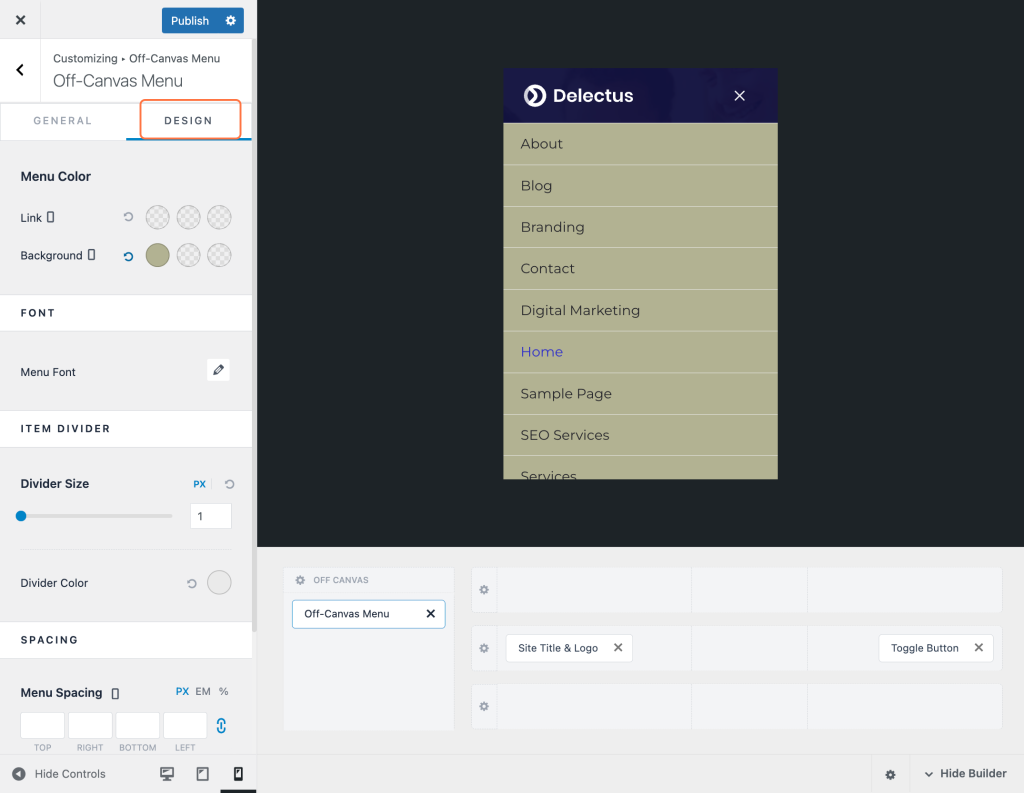Reset the Background color with its reset icon
This screenshot has height=793, width=1024.
pyautogui.click(x=129, y=256)
